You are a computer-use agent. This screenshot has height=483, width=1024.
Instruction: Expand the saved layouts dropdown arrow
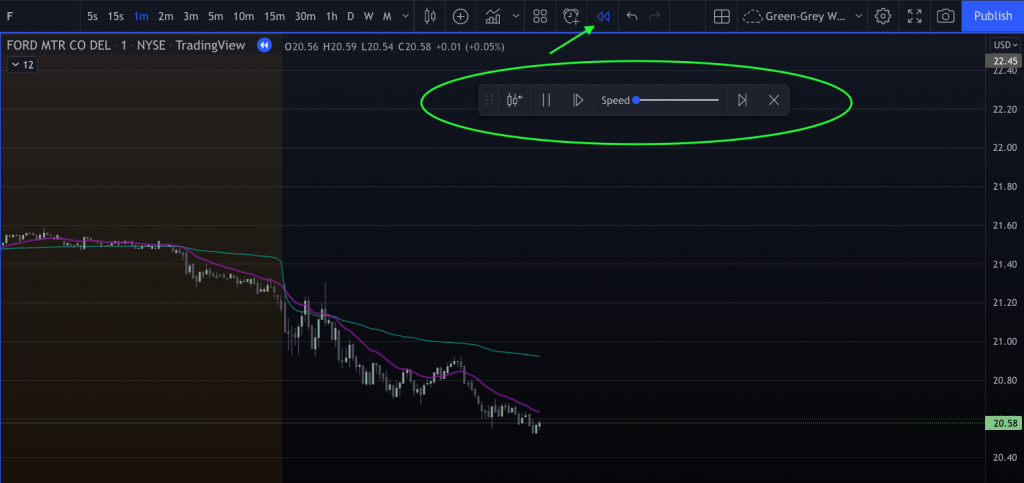click(858, 16)
